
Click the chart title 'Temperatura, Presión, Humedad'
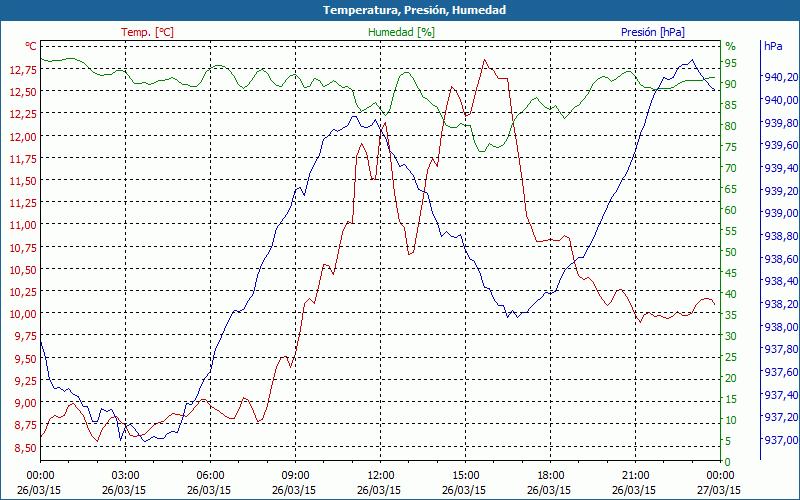pyautogui.click(x=414, y=10)
